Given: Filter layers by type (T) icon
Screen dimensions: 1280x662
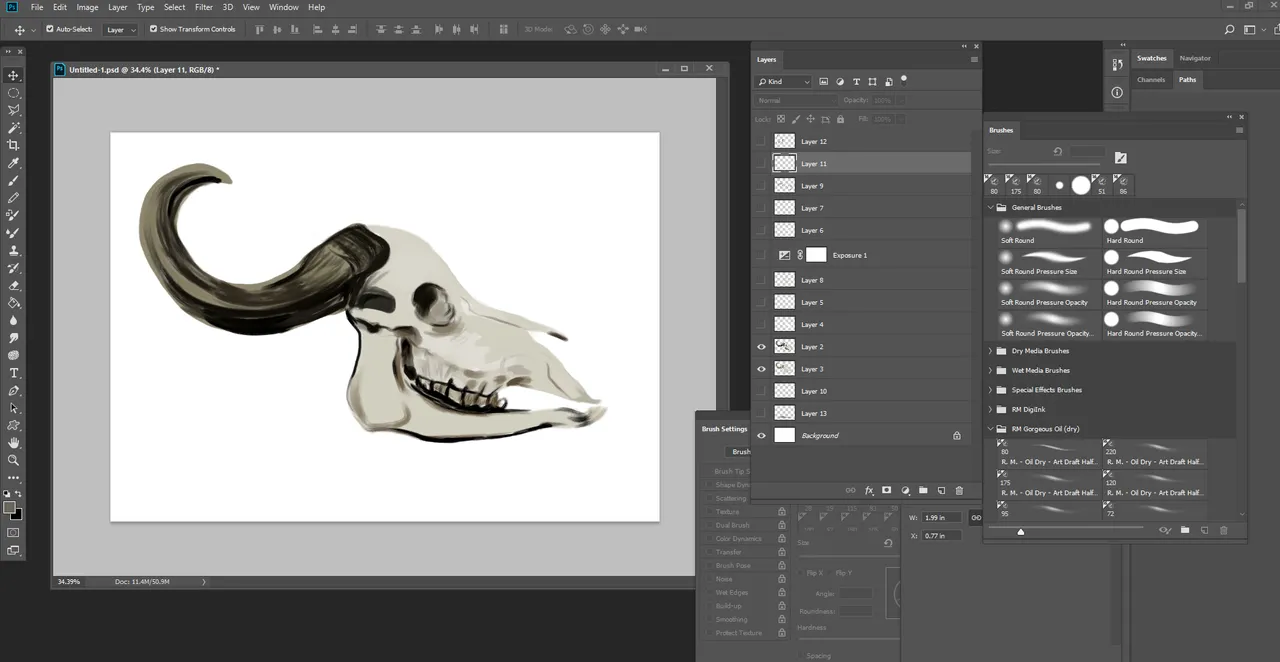Looking at the screenshot, I should tap(856, 81).
